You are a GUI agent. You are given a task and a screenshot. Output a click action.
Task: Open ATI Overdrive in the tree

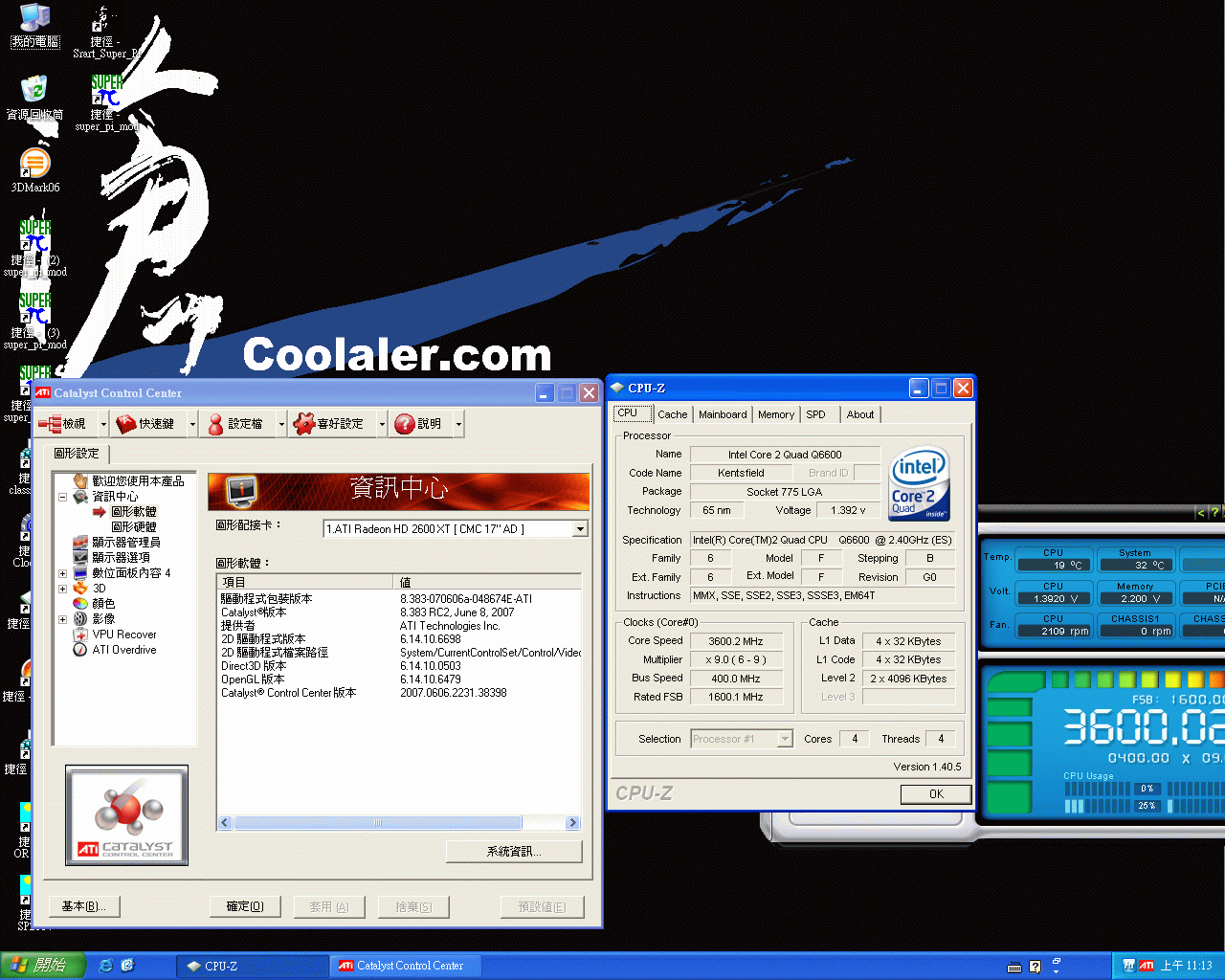[124, 650]
